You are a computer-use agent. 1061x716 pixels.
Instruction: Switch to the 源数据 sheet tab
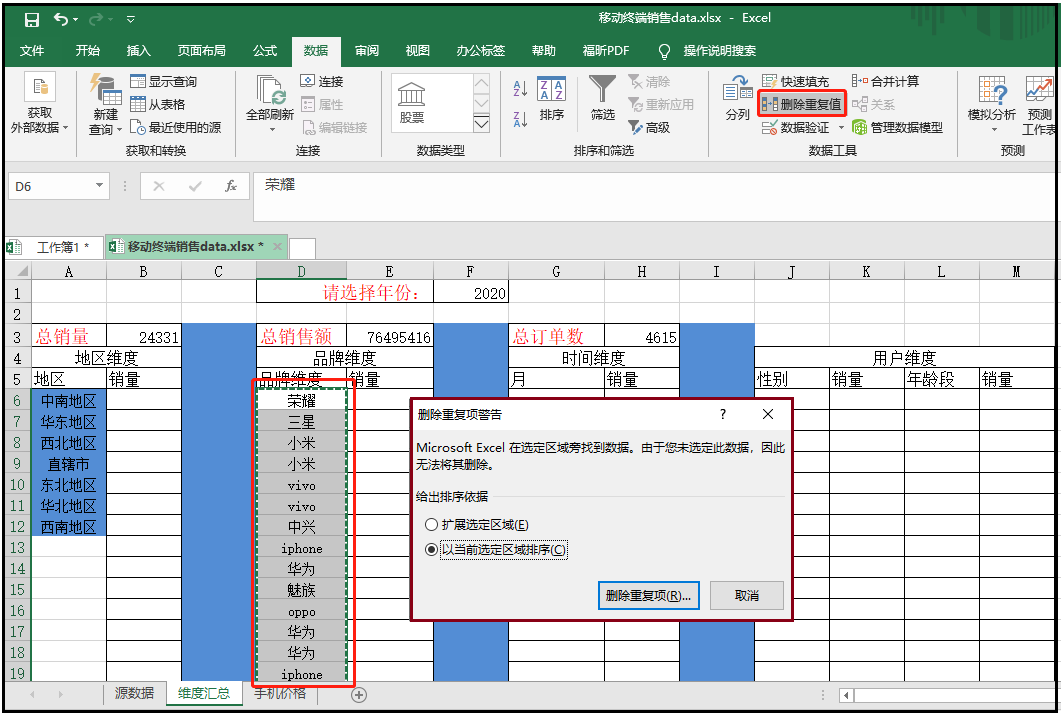134,693
